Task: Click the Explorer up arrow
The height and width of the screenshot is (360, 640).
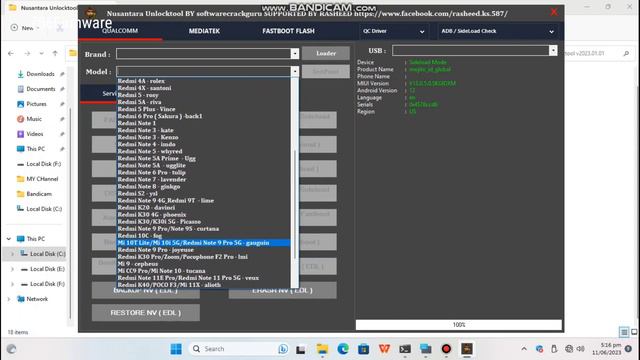Action: [55, 53]
